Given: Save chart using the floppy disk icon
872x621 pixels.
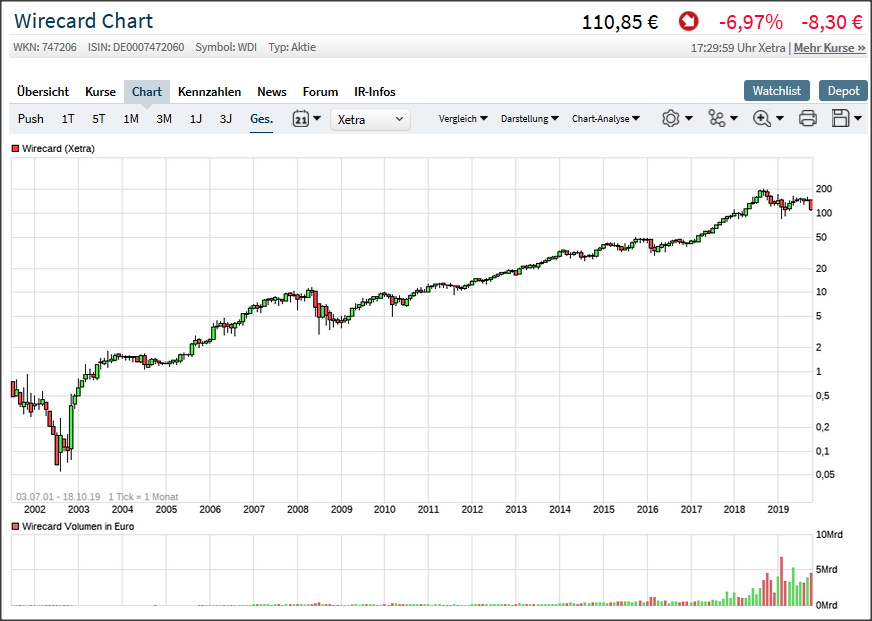Looking at the screenshot, I should point(840,118).
